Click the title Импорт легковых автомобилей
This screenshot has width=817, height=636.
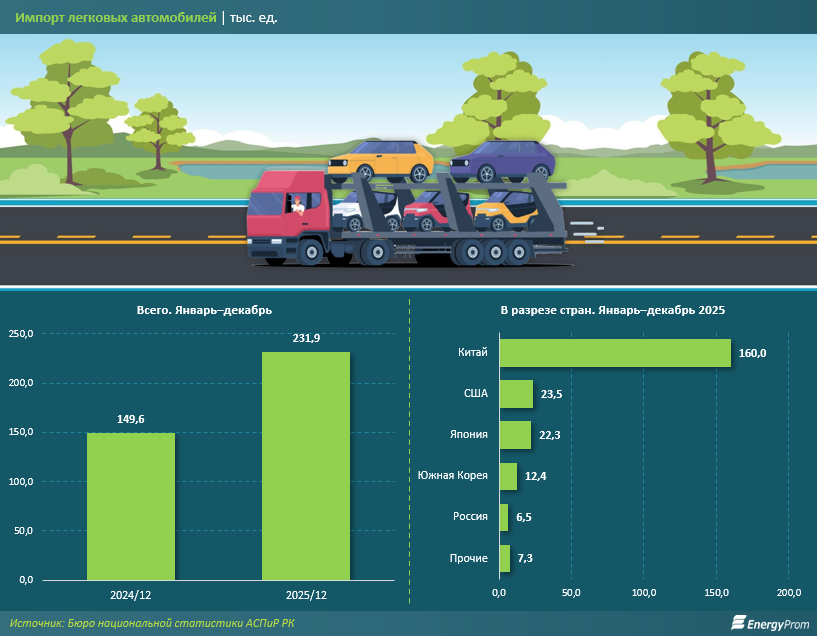pyautogui.click(x=114, y=17)
